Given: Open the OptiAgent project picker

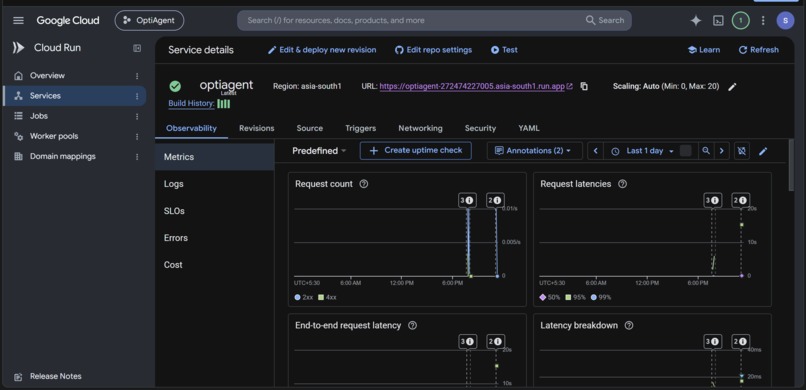Looking at the screenshot, I should 149,21.
